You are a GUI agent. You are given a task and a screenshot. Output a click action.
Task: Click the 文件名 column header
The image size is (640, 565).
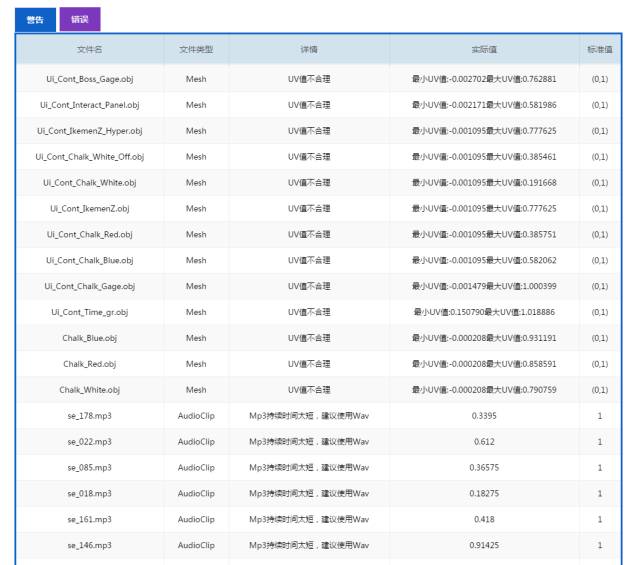(x=90, y=50)
